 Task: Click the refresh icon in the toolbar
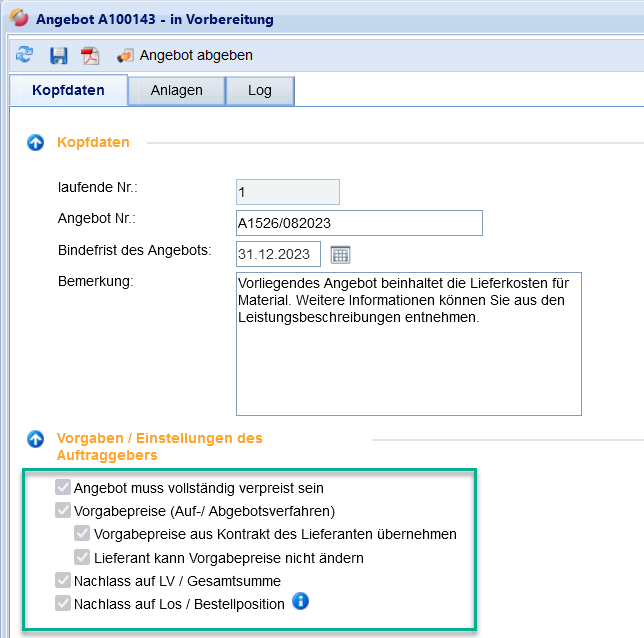24,55
